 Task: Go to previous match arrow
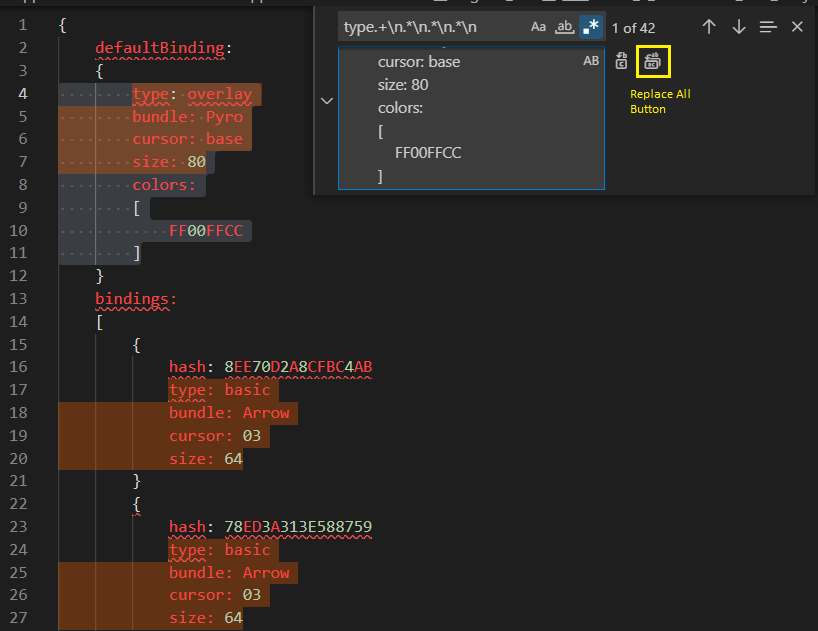(709, 27)
